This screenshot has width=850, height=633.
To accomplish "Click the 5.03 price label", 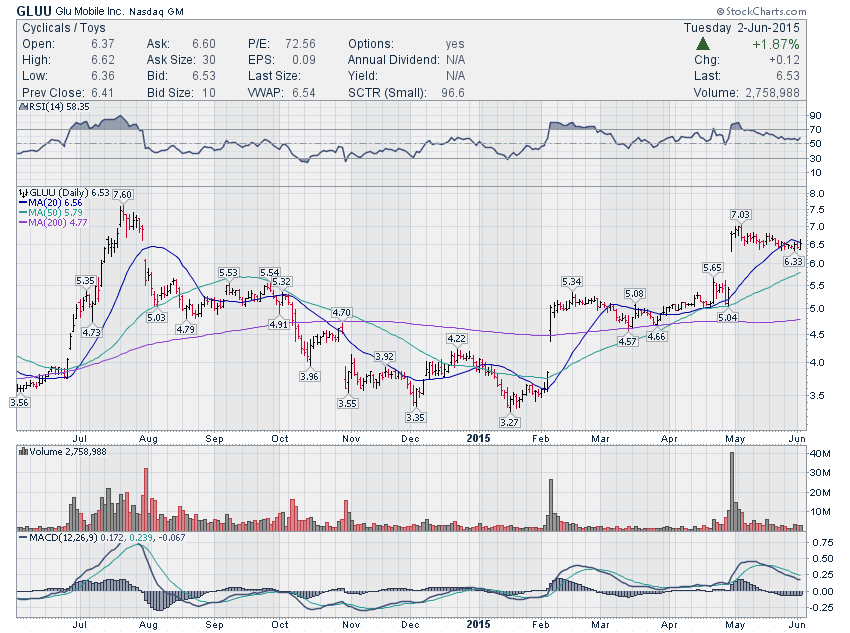I will pyautogui.click(x=156, y=318).
